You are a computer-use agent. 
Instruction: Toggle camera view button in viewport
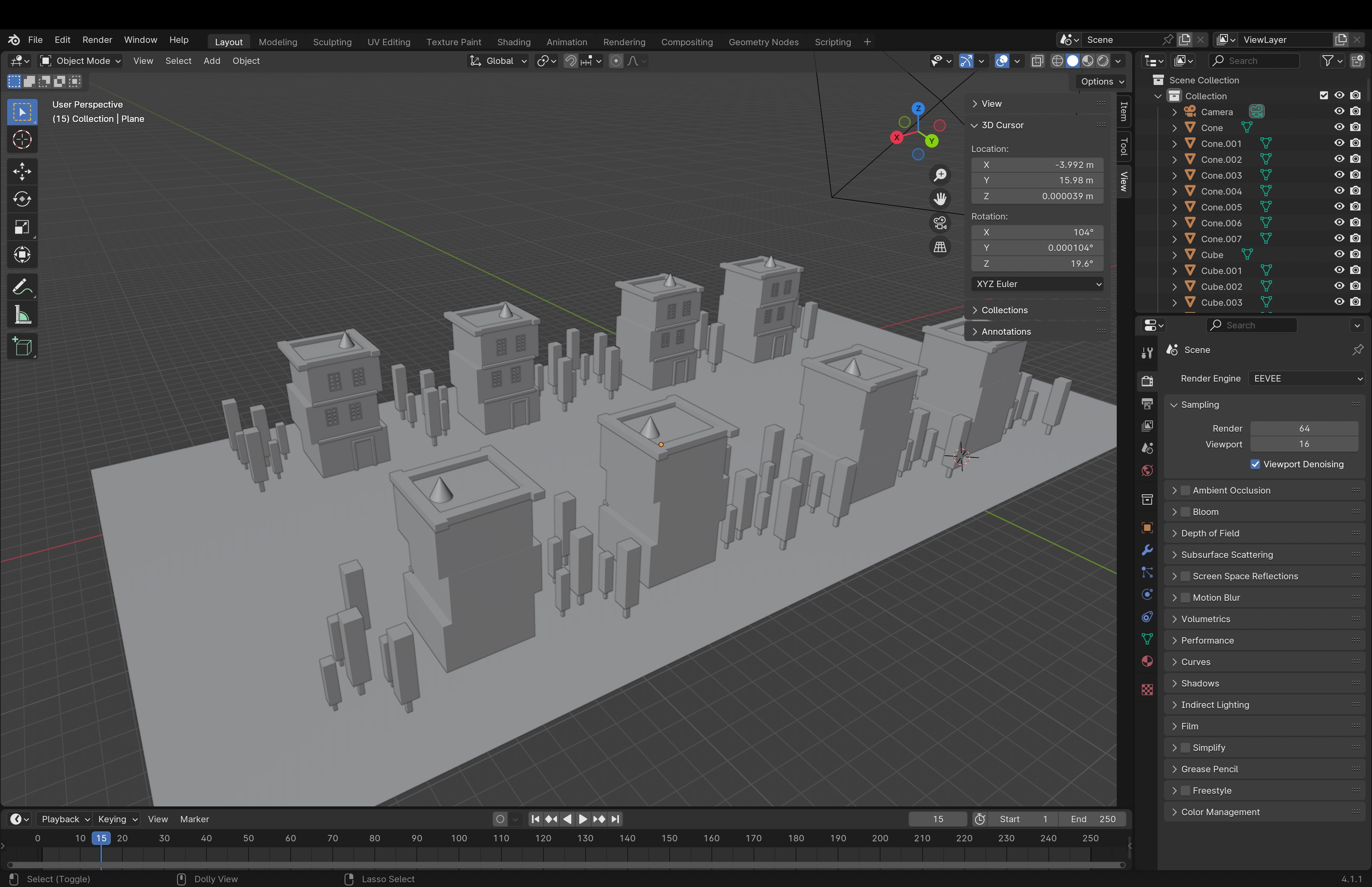click(940, 223)
